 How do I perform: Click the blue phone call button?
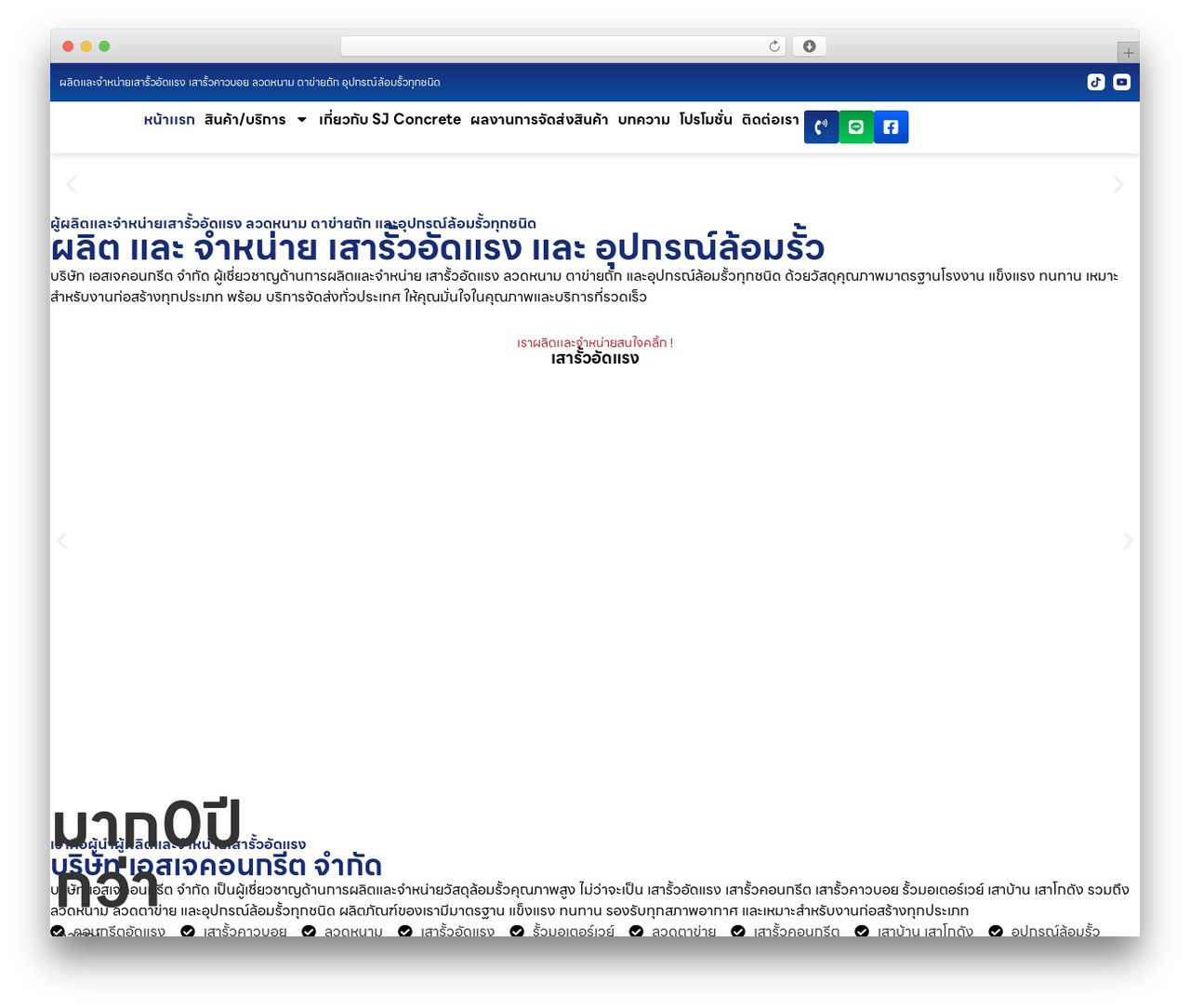click(x=821, y=127)
